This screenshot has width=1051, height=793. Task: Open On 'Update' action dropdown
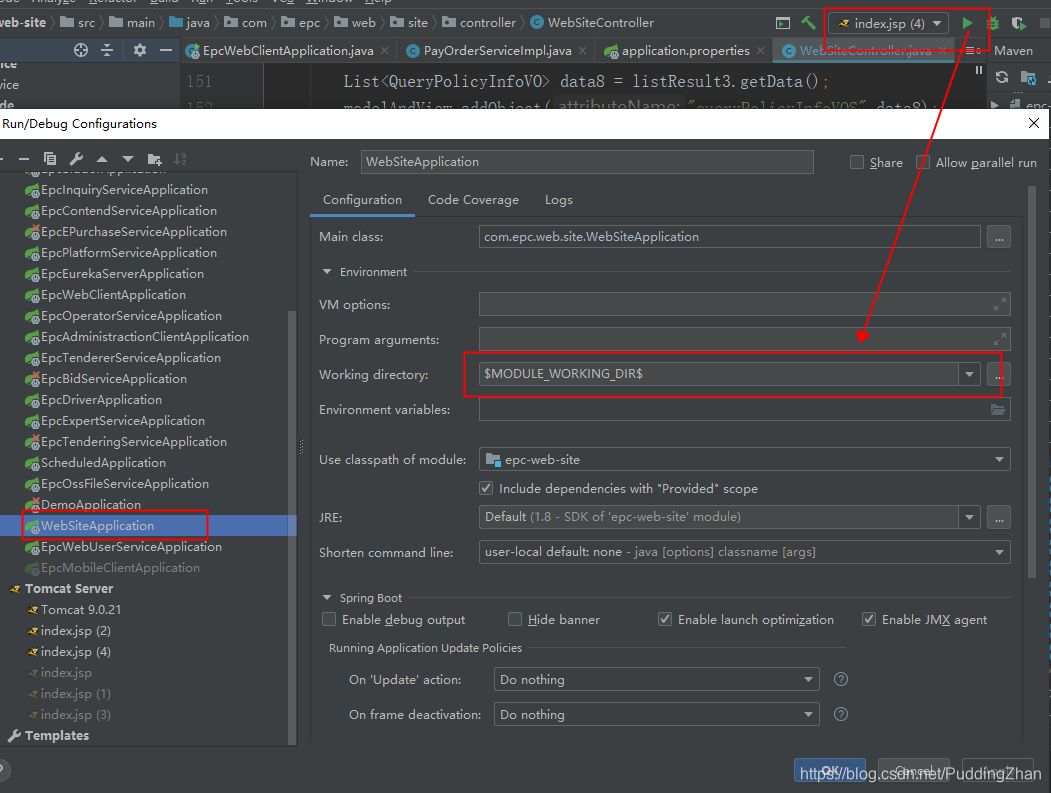[x=656, y=680]
